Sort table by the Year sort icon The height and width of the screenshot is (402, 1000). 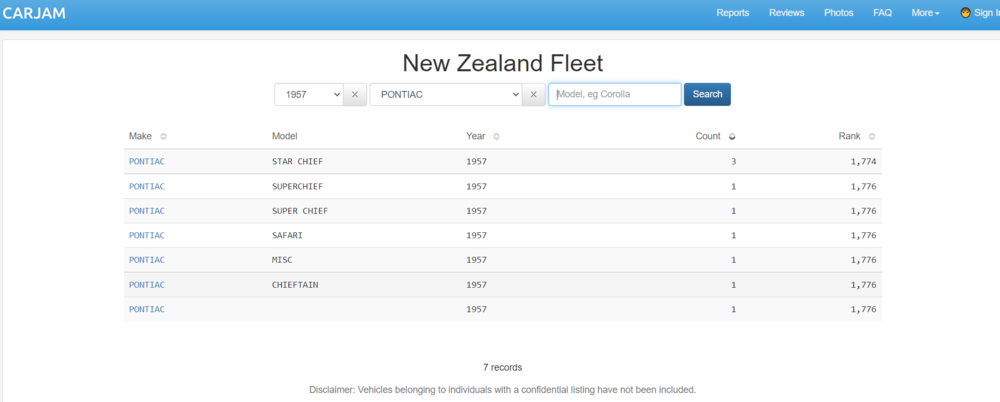tap(497, 137)
